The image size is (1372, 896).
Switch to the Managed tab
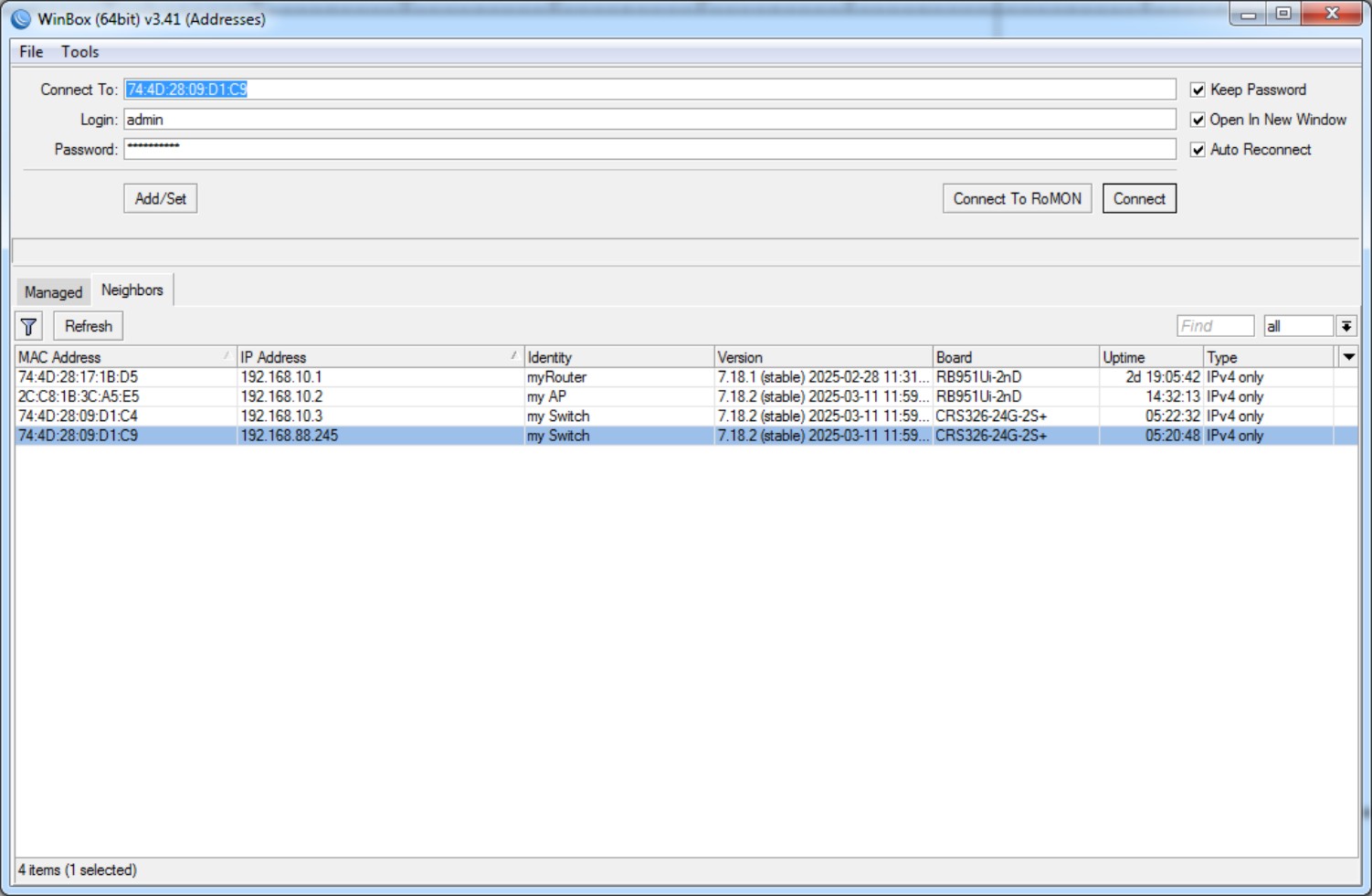pos(53,292)
